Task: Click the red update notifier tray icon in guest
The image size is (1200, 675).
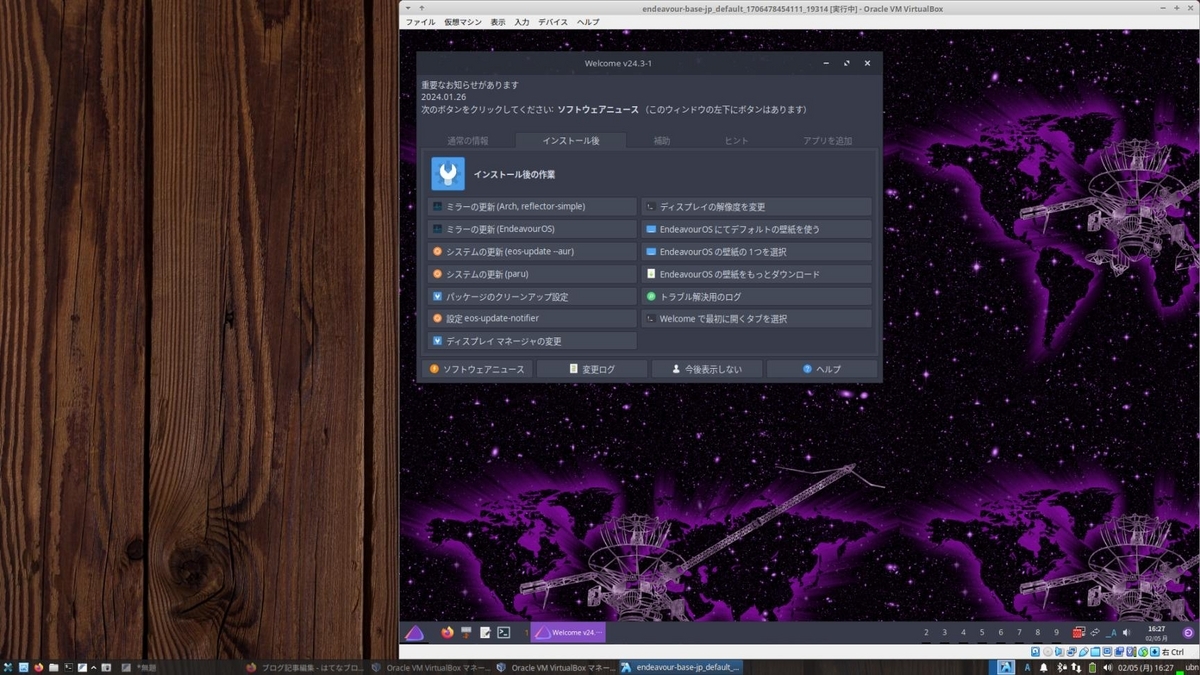Action: tap(1079, 632)
